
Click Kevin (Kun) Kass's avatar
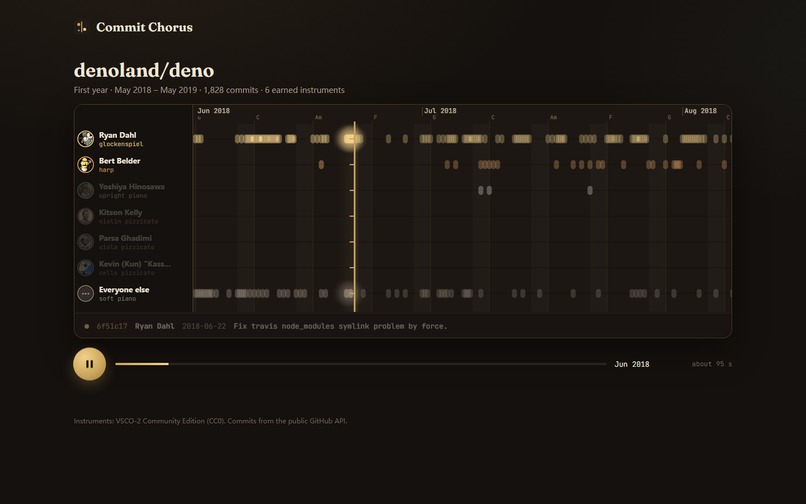click(85, 267)
